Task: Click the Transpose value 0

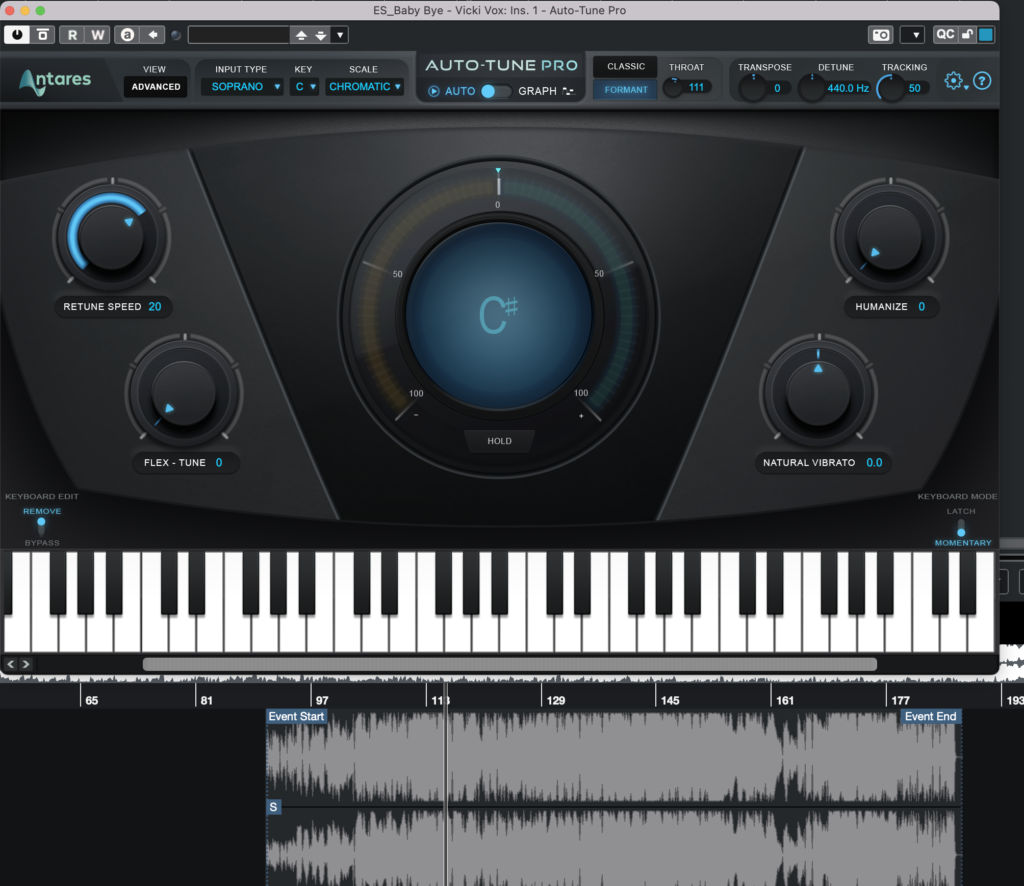Action: [x=777, y=87]
